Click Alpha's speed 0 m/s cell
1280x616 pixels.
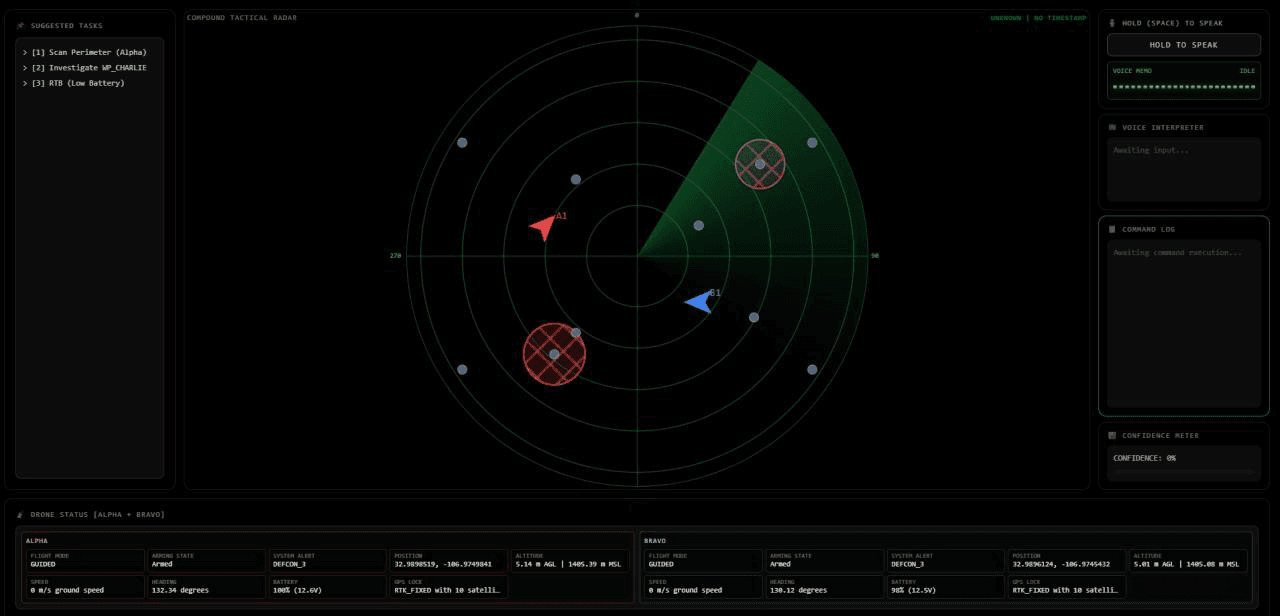pyautogui.click(x=85, y=586)
